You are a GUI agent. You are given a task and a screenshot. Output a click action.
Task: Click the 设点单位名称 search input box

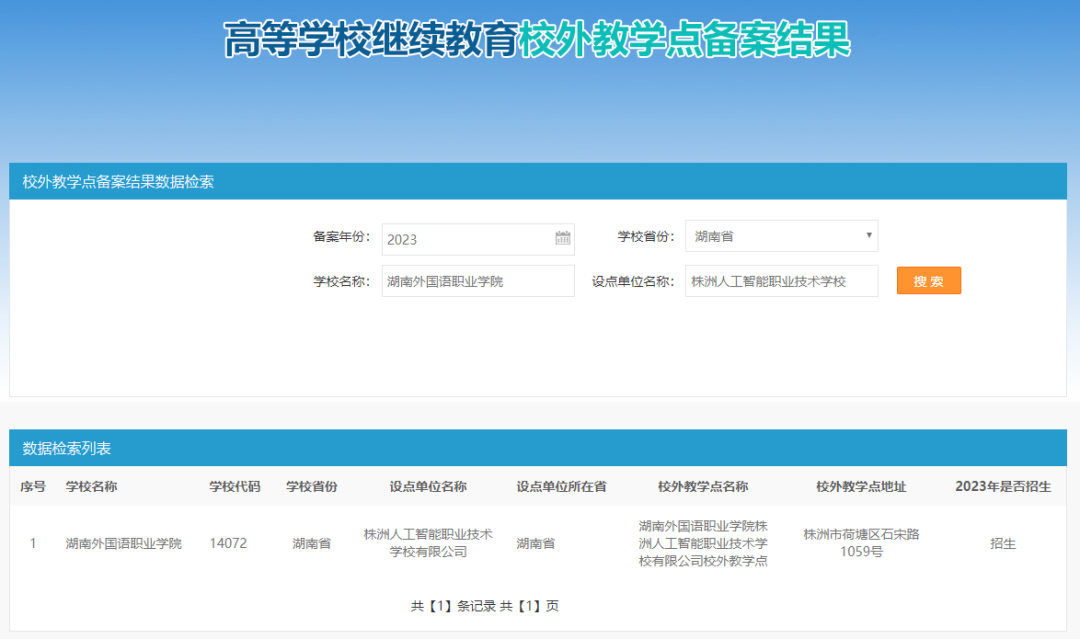(781, 281)
